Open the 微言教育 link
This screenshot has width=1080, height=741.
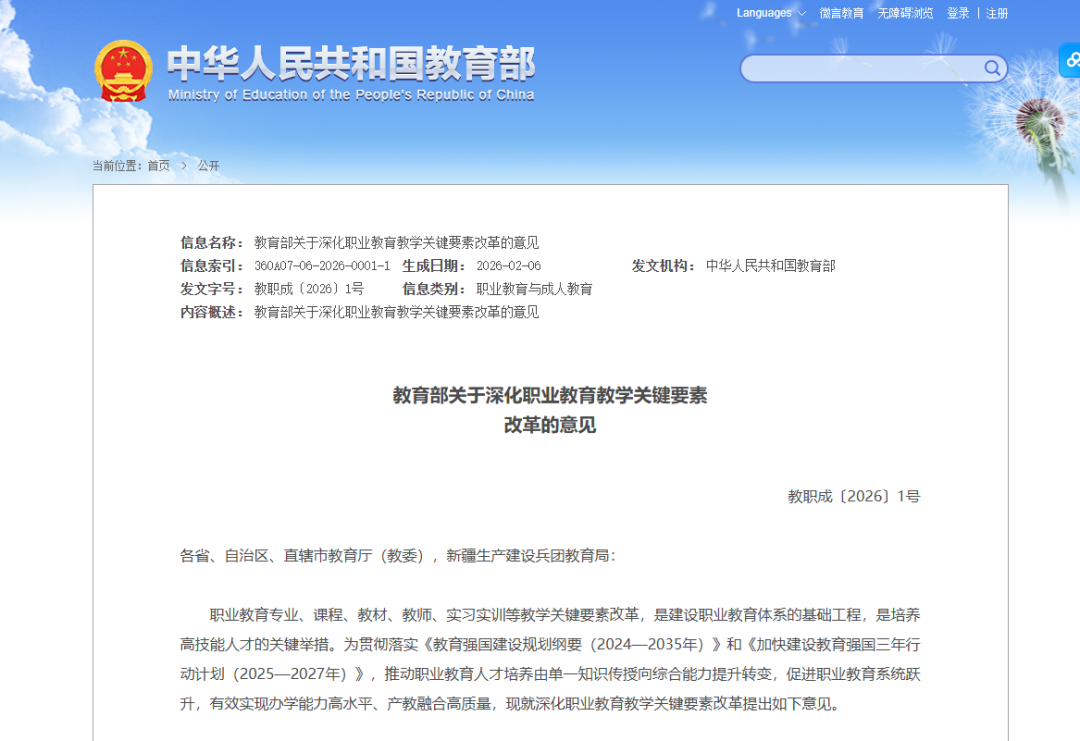click(841, 13)
